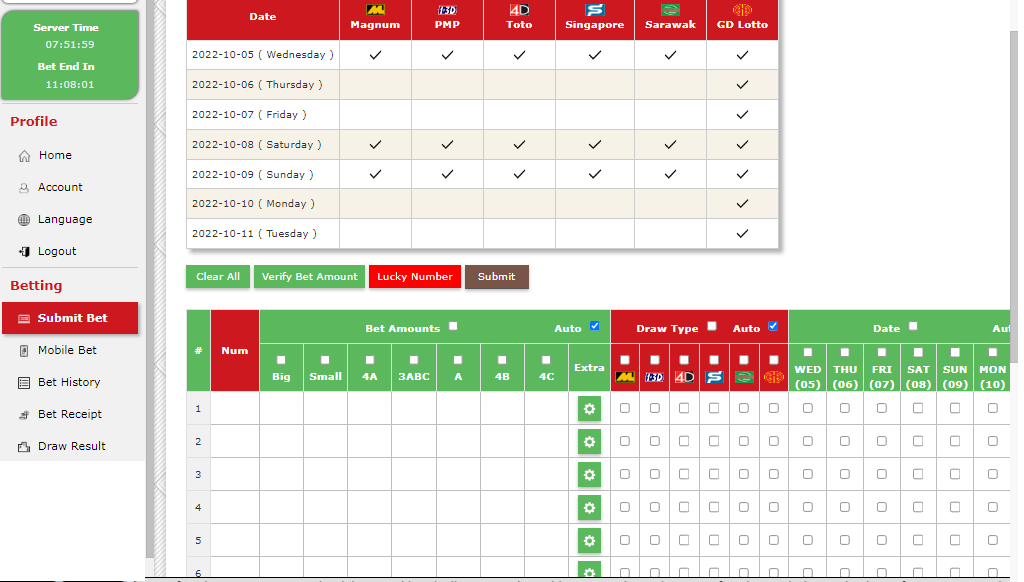Click the Num input field in row 1
Viewport: 1024px width, 582px height.
[235, 409]
